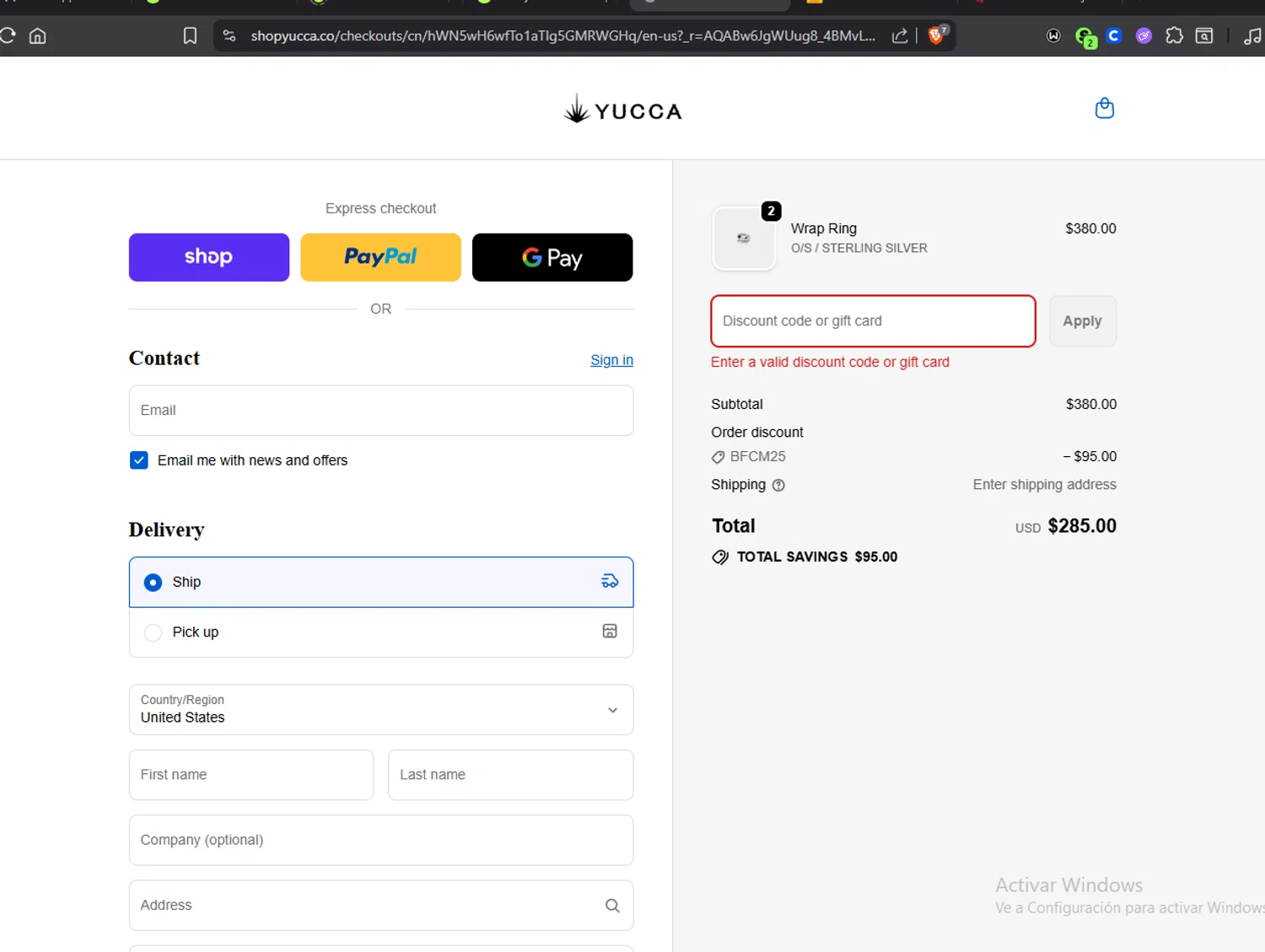Click the Sign in link
The height and width of the screenshot is (952, 1265).
click(x=611, y=360)
